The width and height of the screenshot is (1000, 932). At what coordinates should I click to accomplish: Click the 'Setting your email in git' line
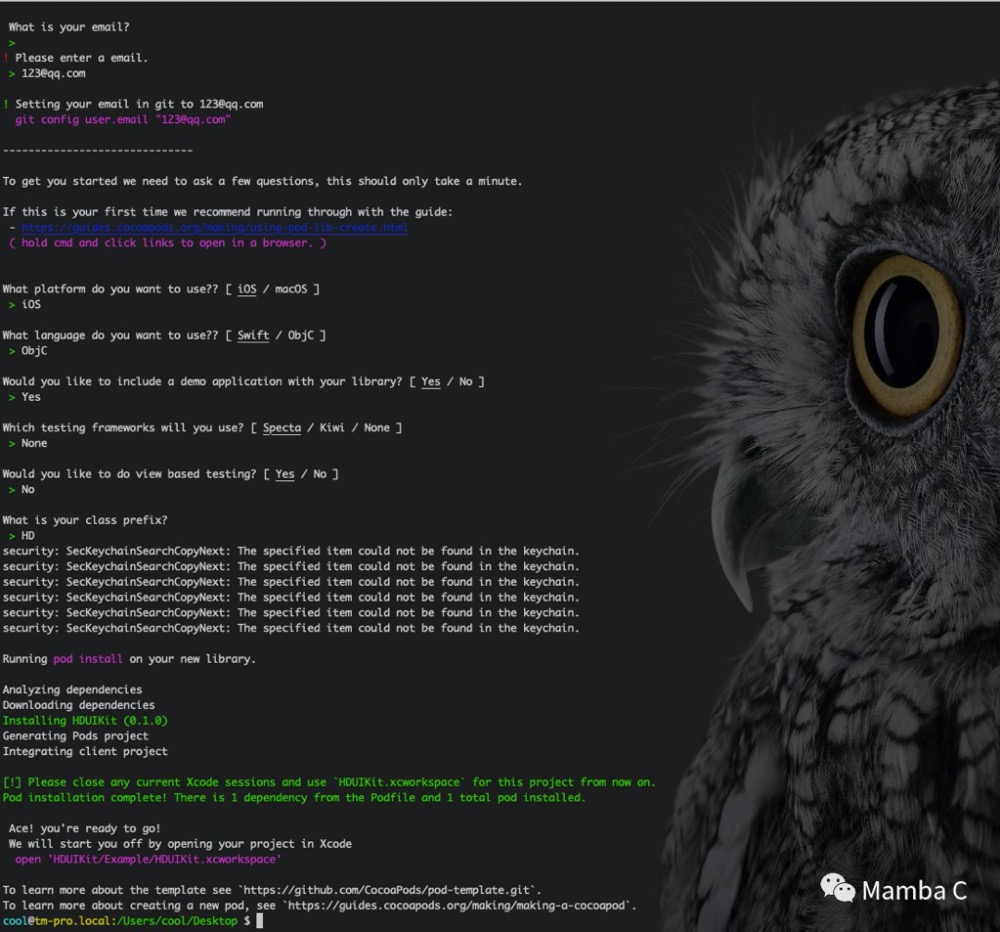click(133, 104)
